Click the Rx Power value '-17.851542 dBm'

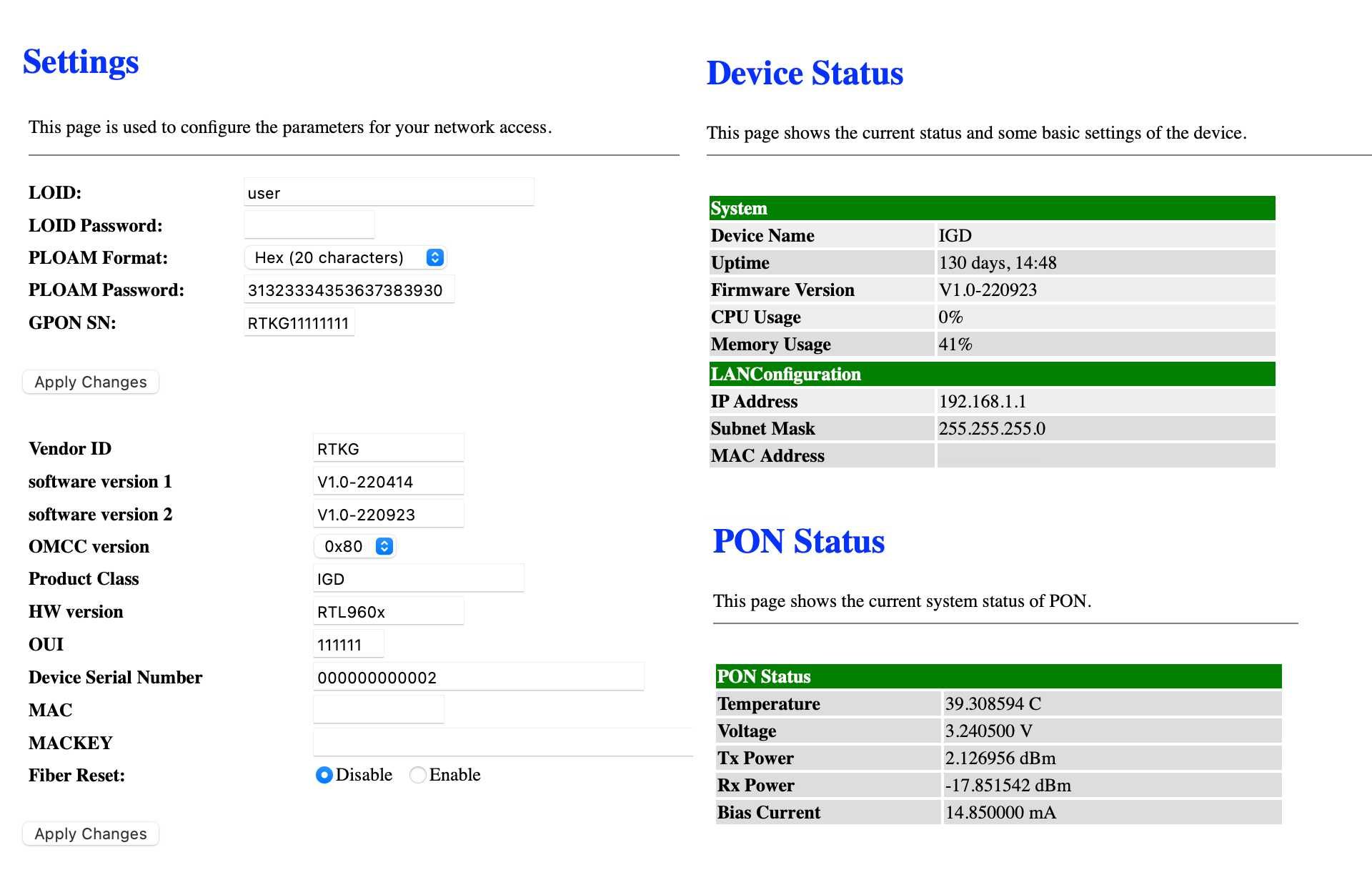1008,785
